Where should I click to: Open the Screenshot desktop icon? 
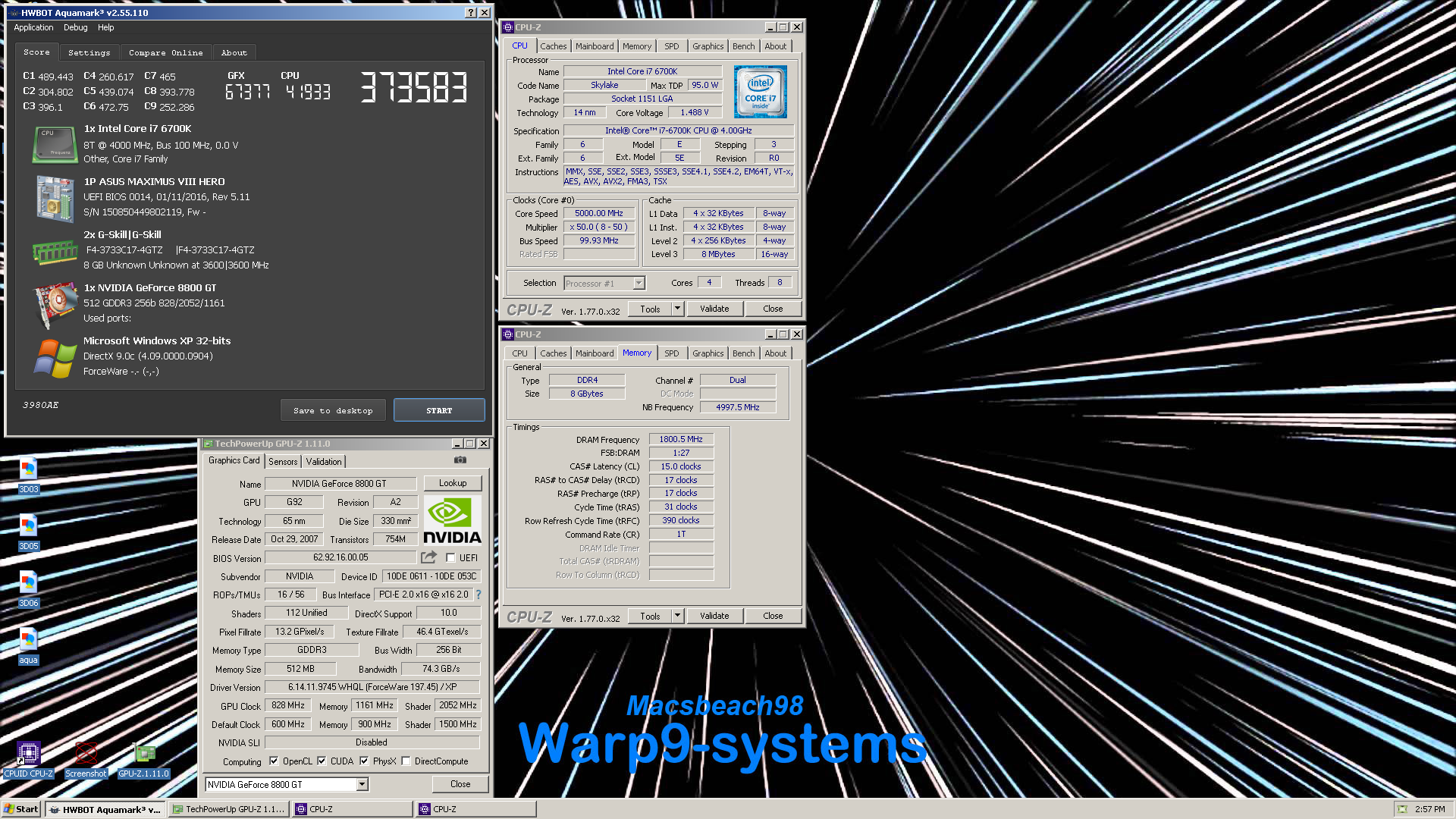point(86,759)
